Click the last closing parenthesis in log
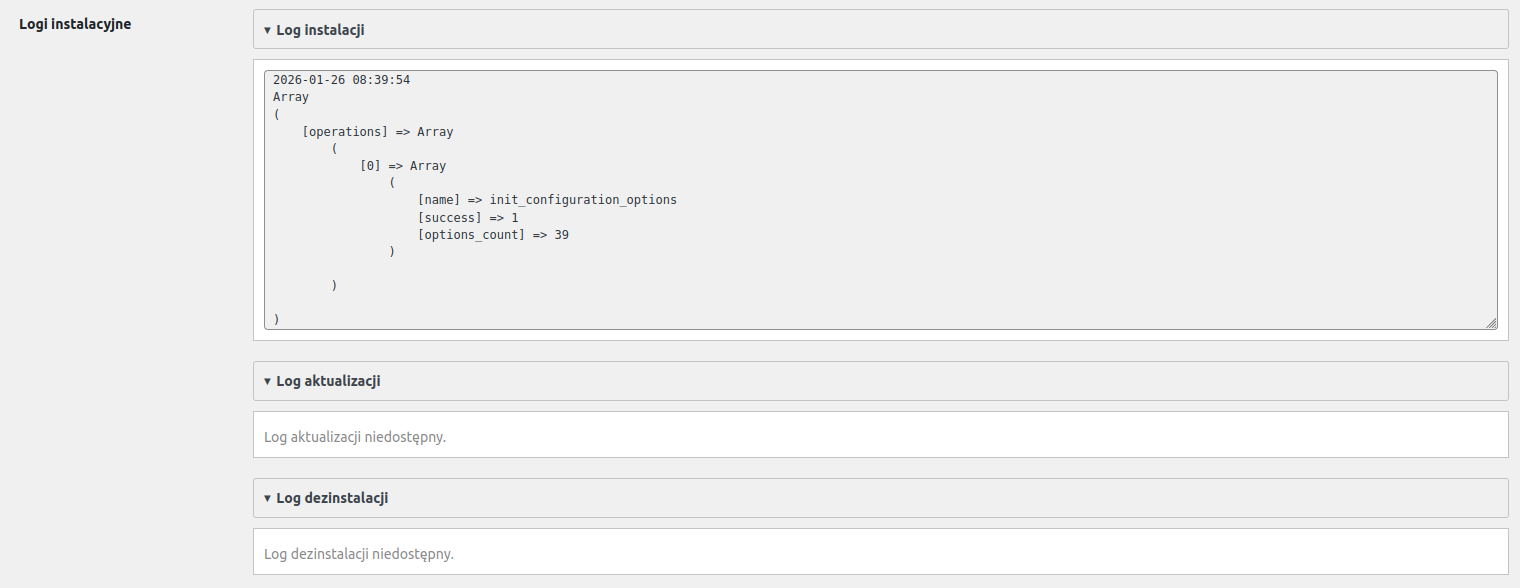Image resolution: width=1520 pixels, height=588 pixels. (276, 319)
